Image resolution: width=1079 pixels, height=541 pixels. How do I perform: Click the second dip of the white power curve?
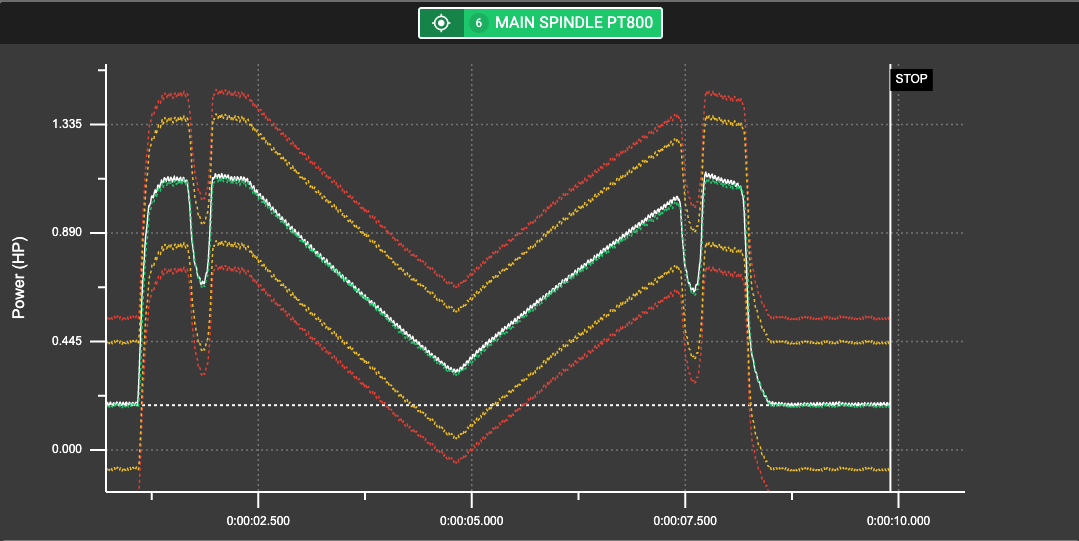tap(693, 292)
